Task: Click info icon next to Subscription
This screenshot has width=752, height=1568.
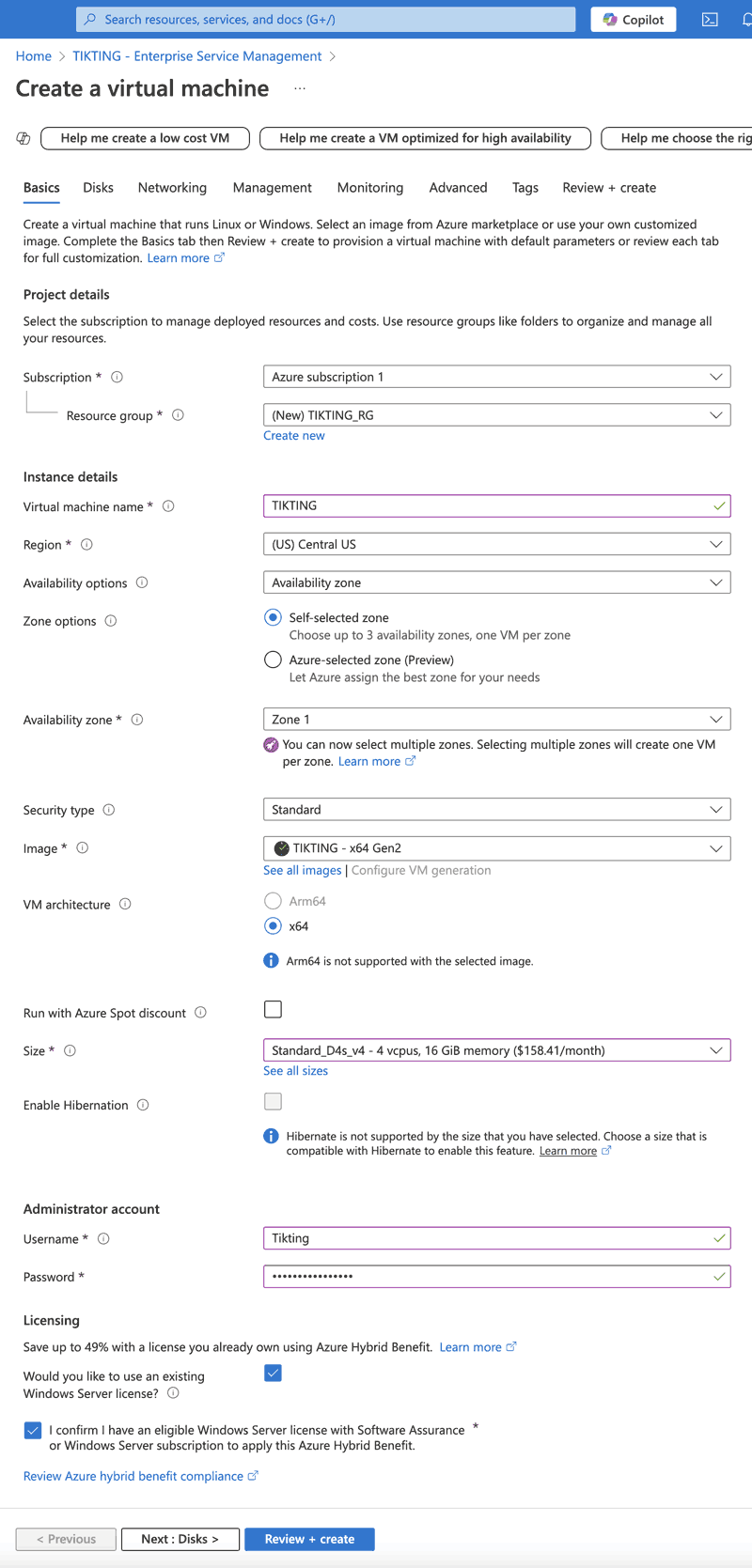Action: click(x=117, y=377)
